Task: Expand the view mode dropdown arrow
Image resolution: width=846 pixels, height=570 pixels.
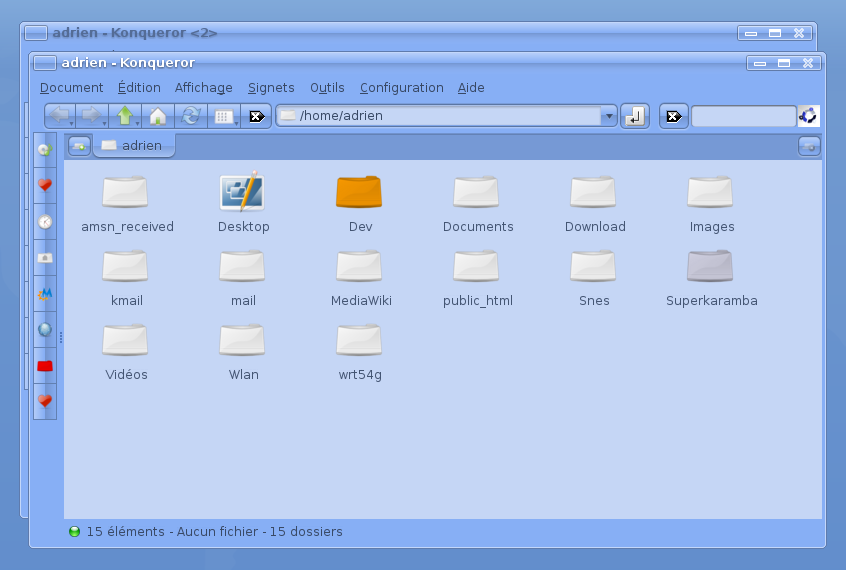Action: (x=236, y=124)
